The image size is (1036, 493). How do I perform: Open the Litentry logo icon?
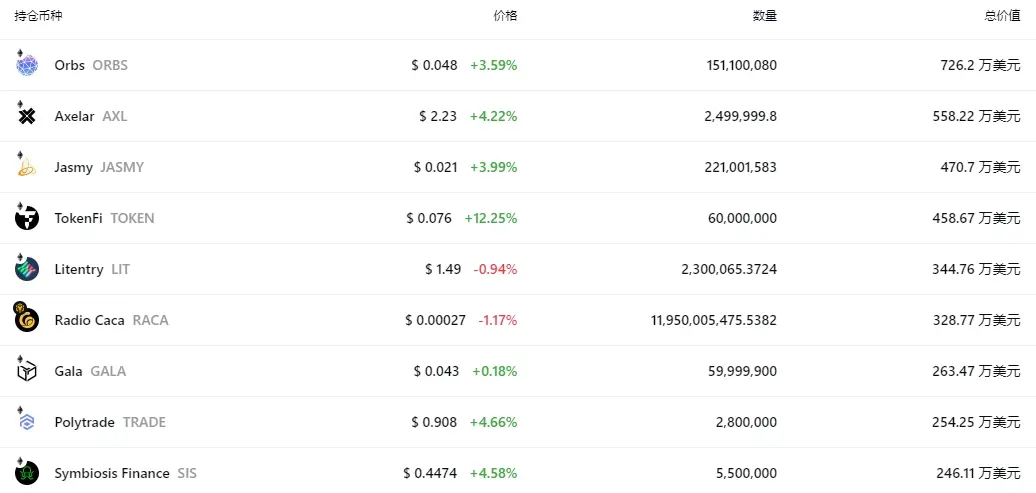(x=27, y=269)
